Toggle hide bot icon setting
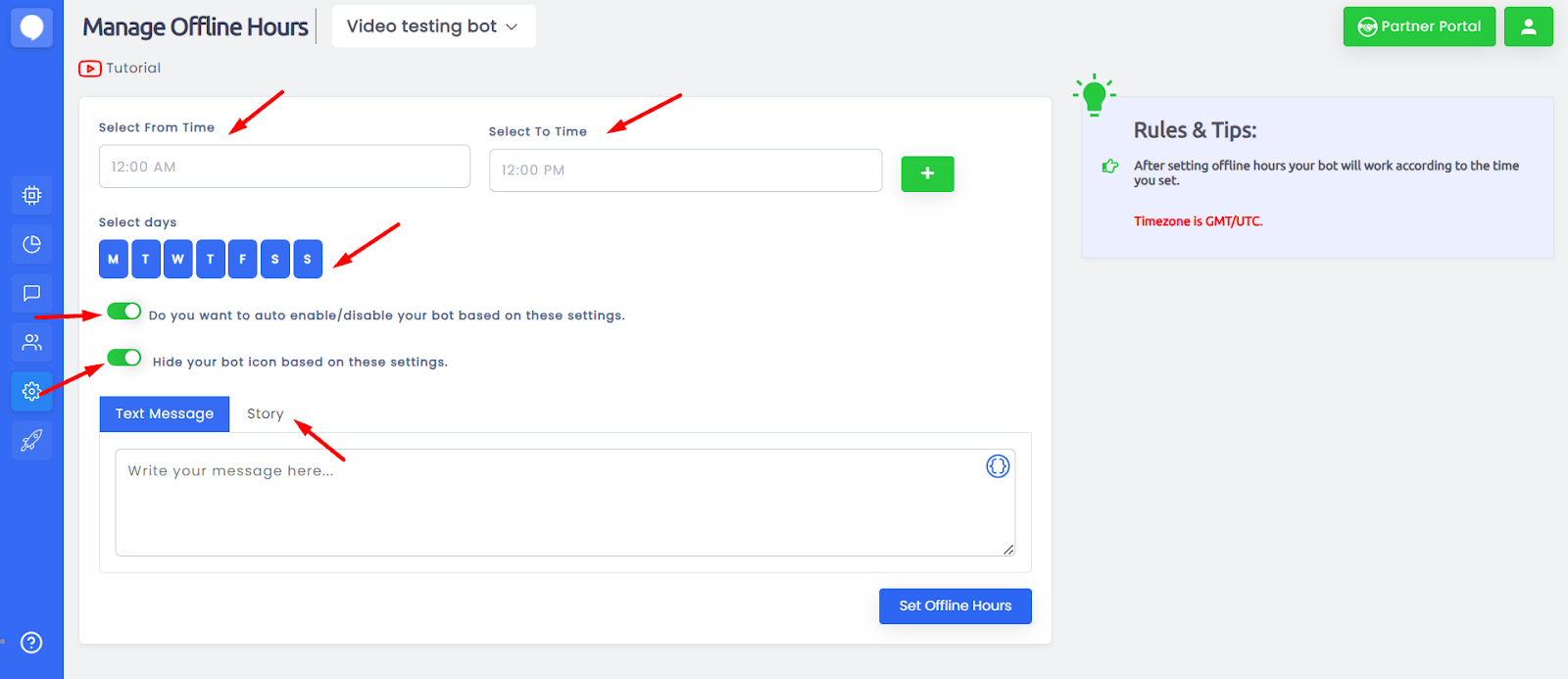The height and width of the screenshot is (679, 1568). pyautogui.click(x=124, y=358)
